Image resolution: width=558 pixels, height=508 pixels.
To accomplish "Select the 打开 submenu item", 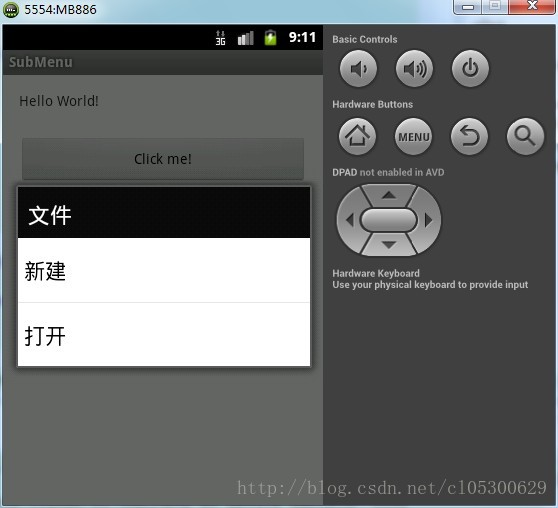I will coord(164,335).
